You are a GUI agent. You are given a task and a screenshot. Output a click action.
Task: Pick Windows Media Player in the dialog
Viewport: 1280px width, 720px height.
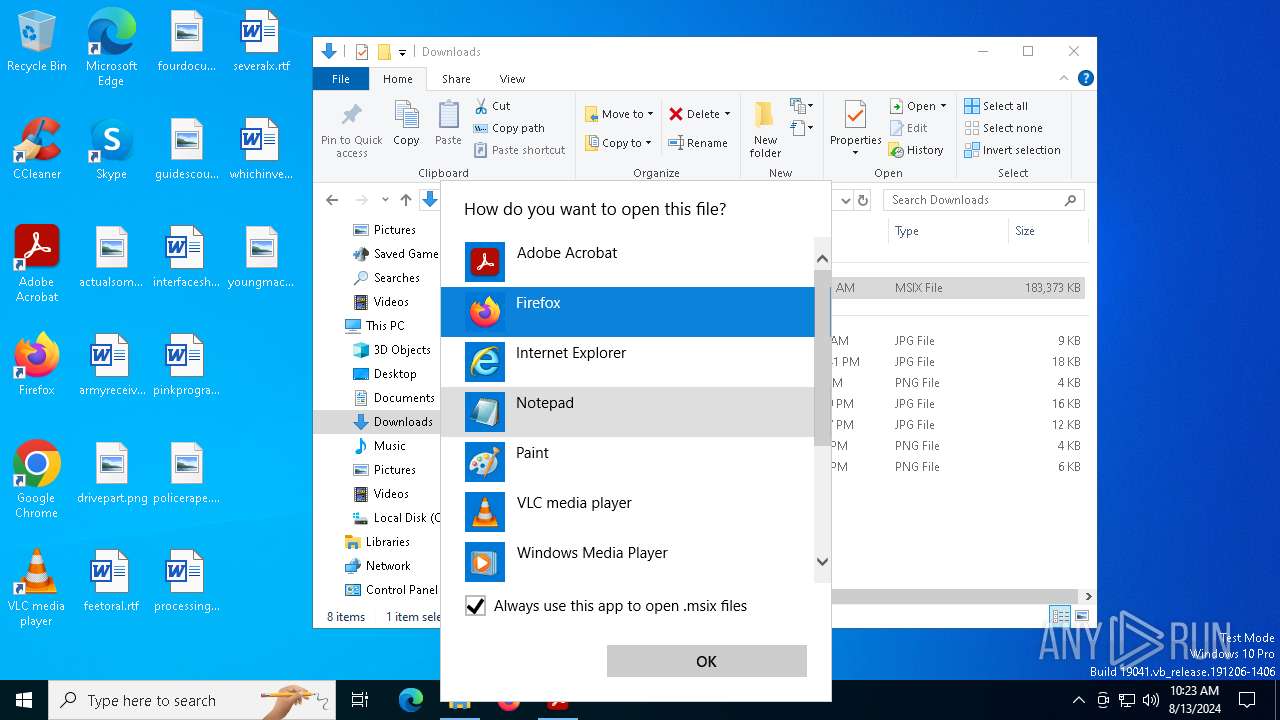click(628, 562)
